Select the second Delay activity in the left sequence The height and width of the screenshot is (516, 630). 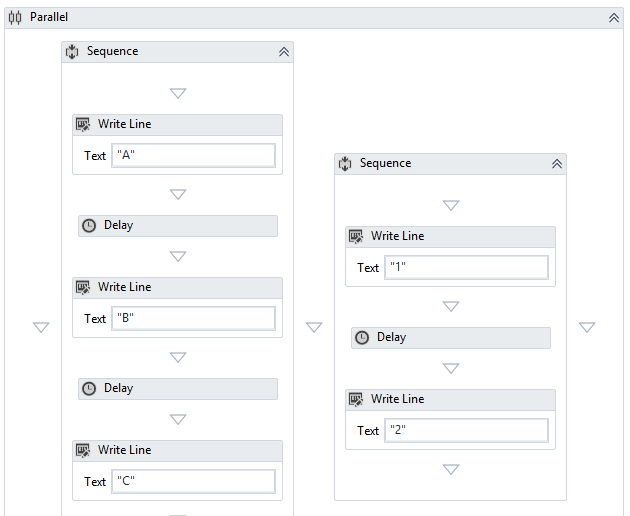click(x=178, y=388)
